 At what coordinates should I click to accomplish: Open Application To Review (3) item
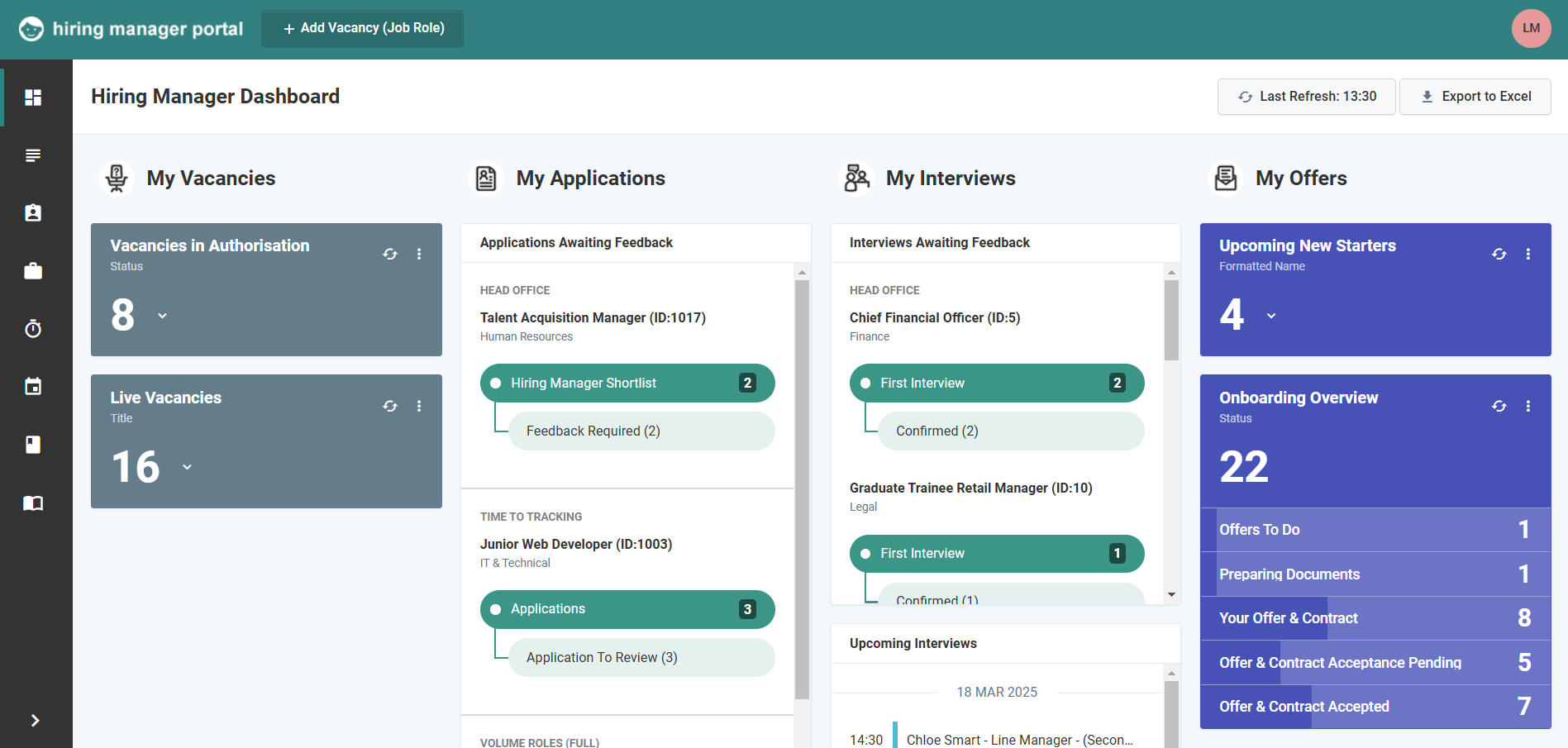tap(641, 657)
